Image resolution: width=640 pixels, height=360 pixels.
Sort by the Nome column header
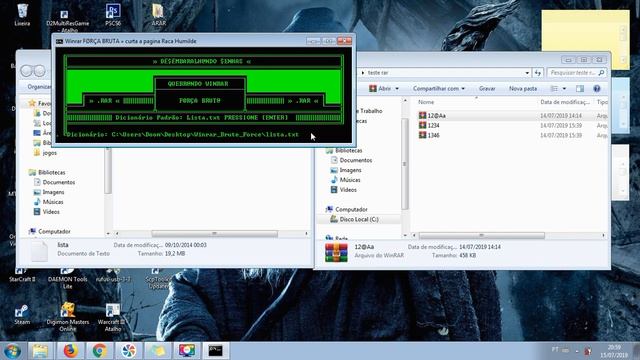[x=426, y=102]
